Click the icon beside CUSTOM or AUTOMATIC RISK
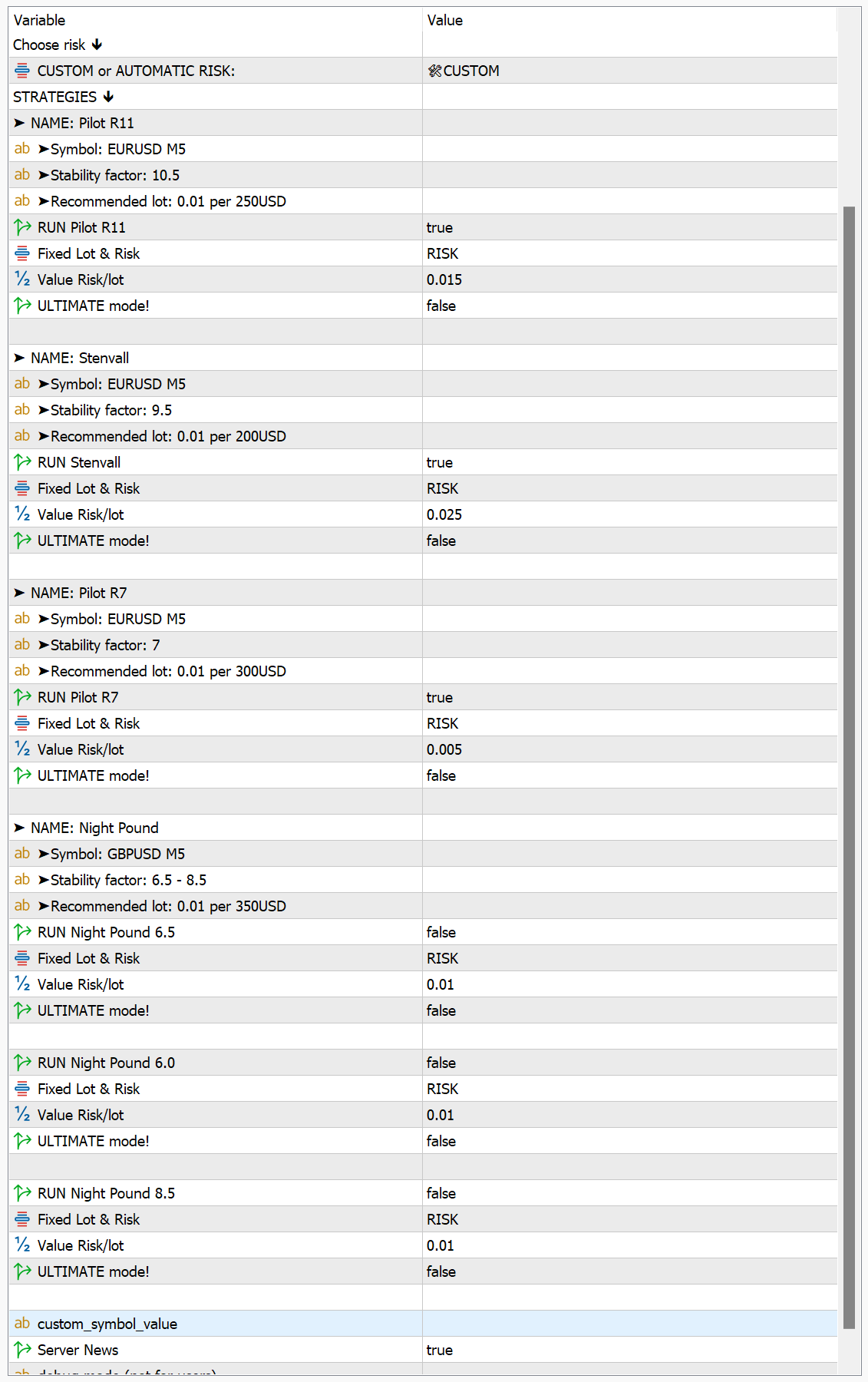Screen dimensions: 868x1382 22,71
